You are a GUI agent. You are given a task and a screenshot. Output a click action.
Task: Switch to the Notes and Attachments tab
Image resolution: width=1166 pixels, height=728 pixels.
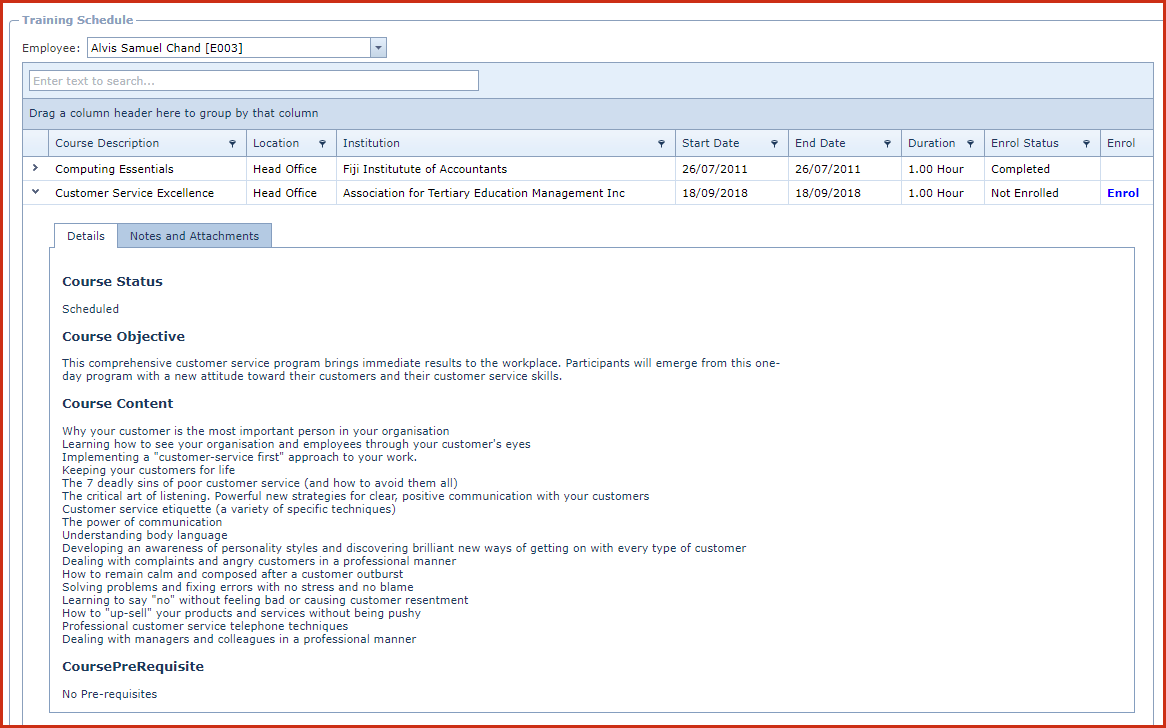pyautogui.click(x=194, y=236)
